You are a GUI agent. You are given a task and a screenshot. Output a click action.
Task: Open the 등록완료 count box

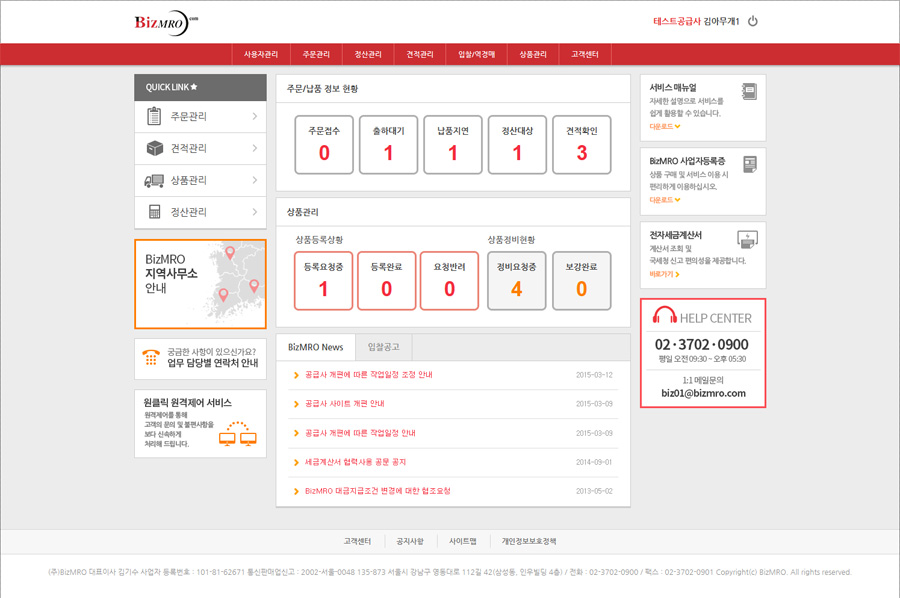[386, 281]
